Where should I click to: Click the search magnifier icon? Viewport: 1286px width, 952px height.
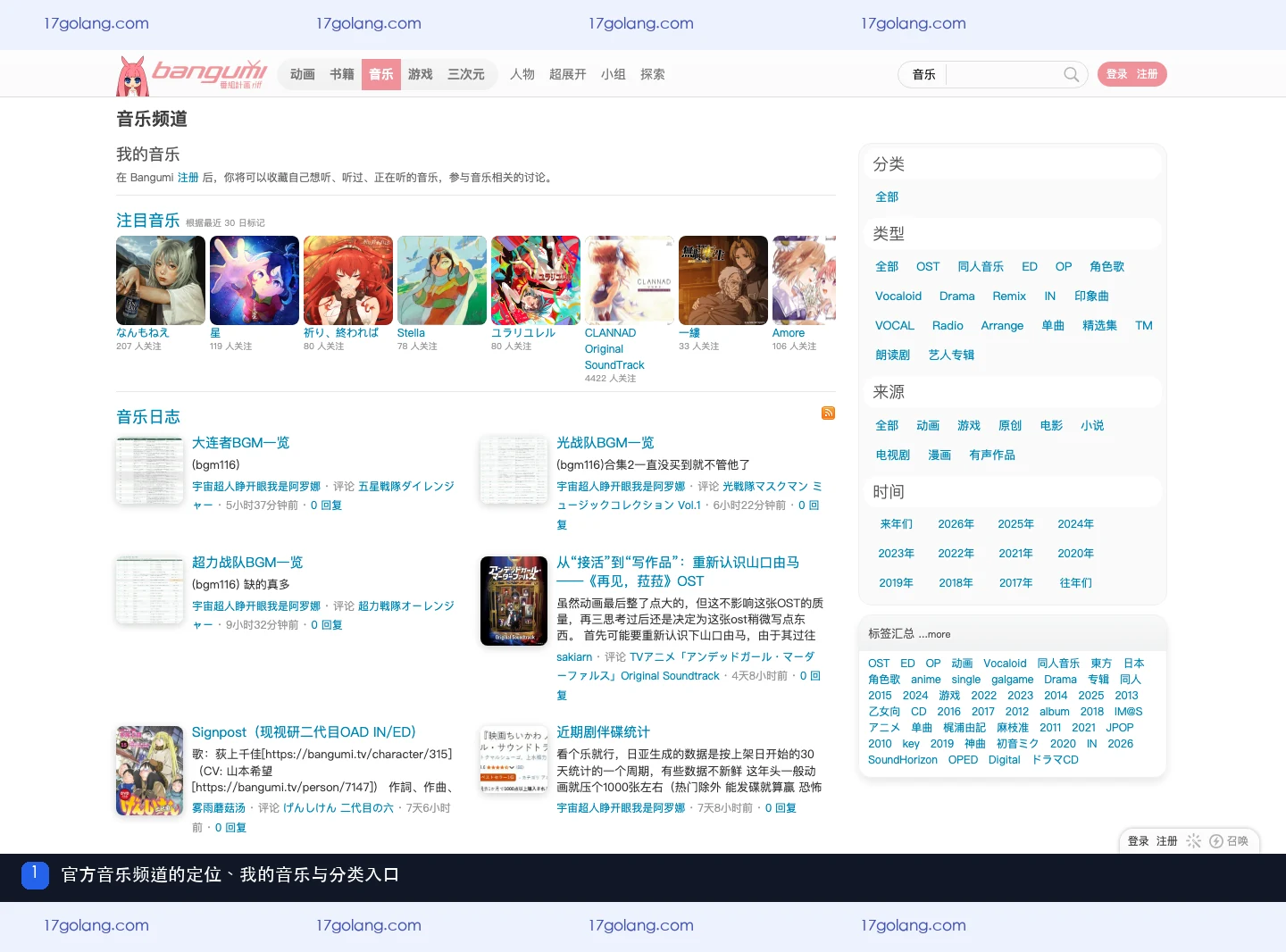1071,74
